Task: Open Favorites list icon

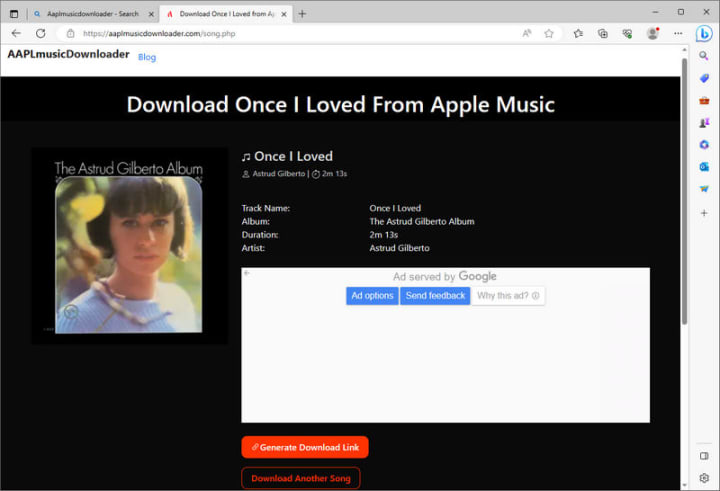Action: tap(578, 33)
